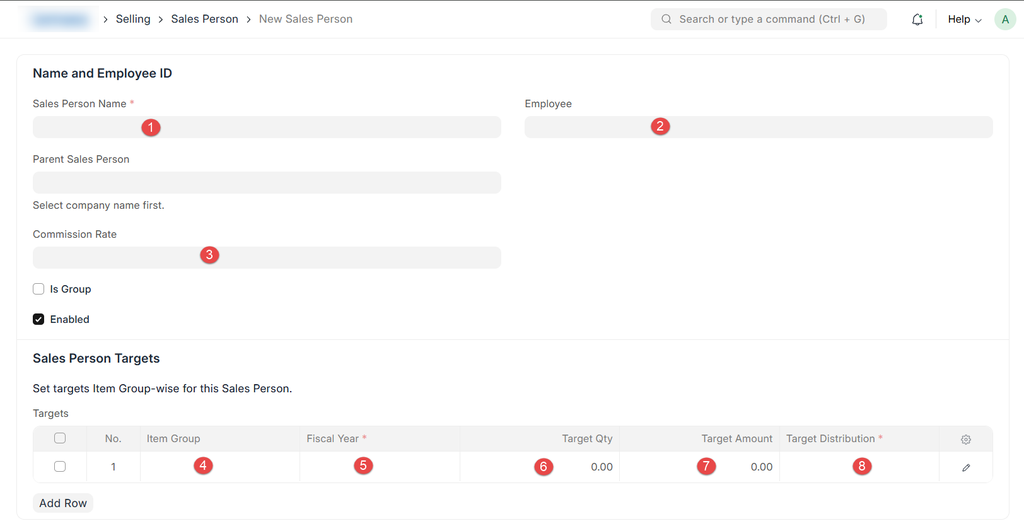Go to Selling in the breadcrumb

tap(133, 19)
